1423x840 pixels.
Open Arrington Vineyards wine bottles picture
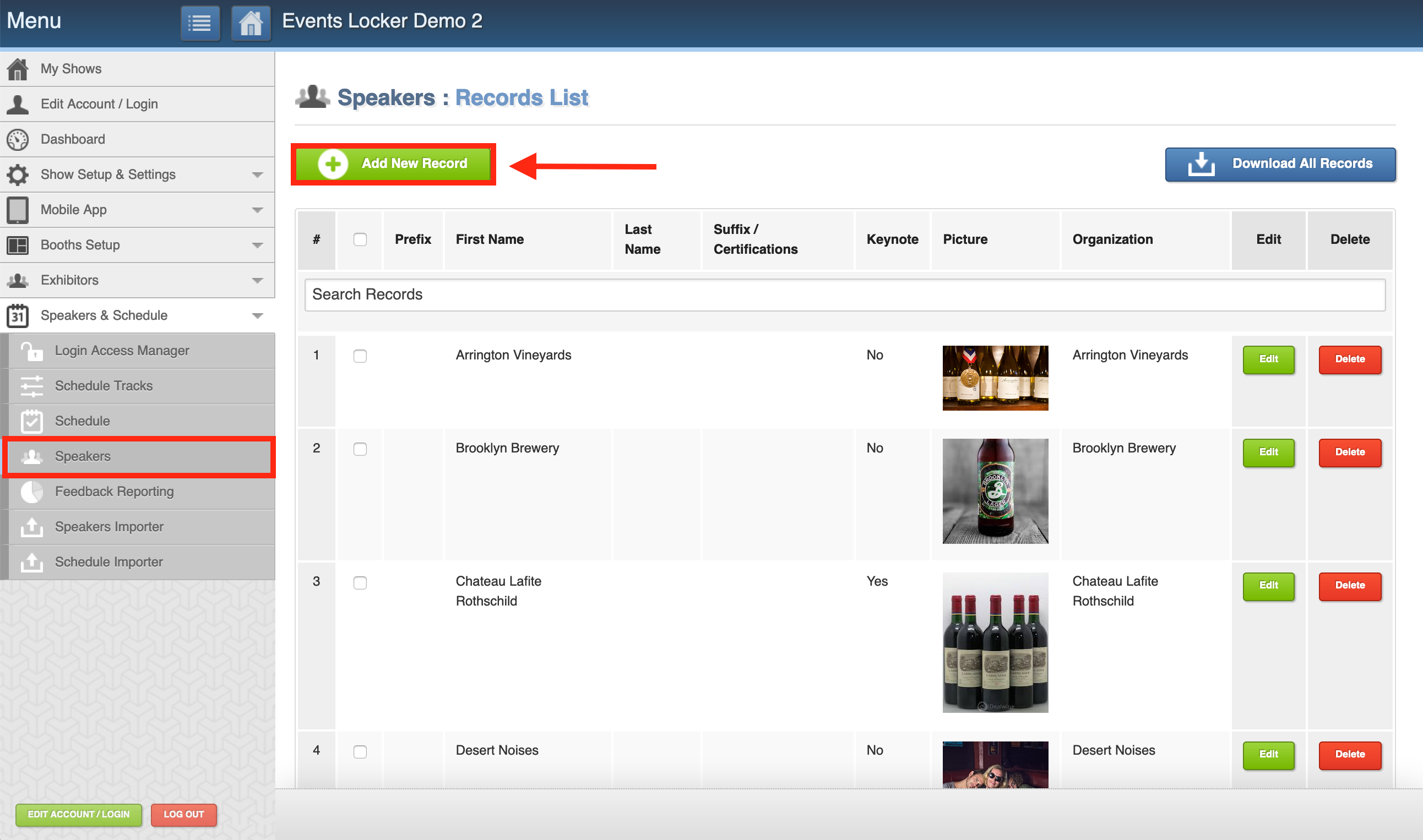[995, 378]
